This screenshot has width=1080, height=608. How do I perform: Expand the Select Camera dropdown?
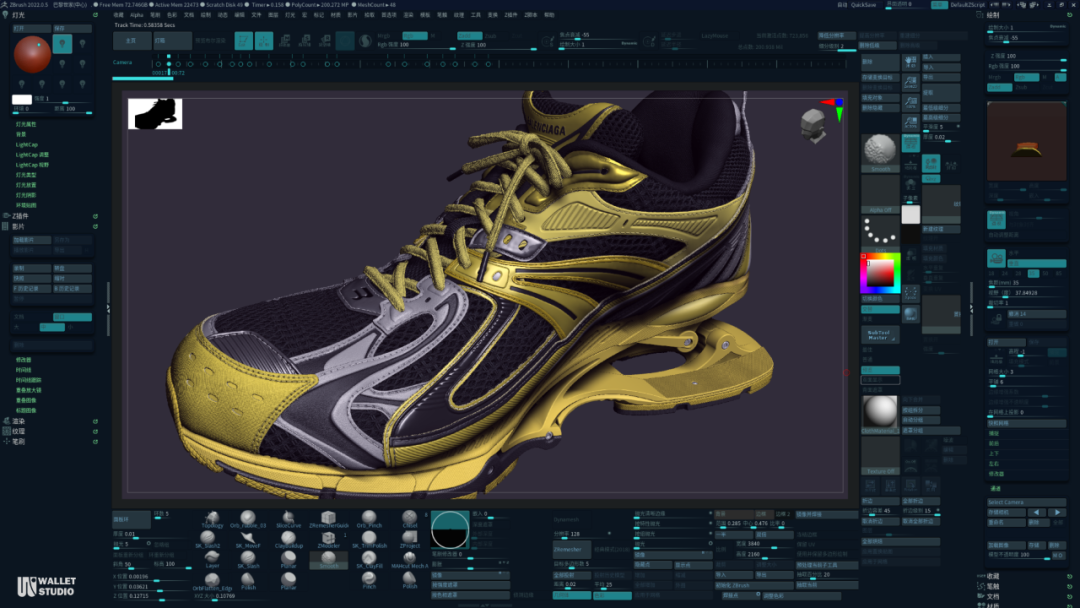(x=1026, y=502)
